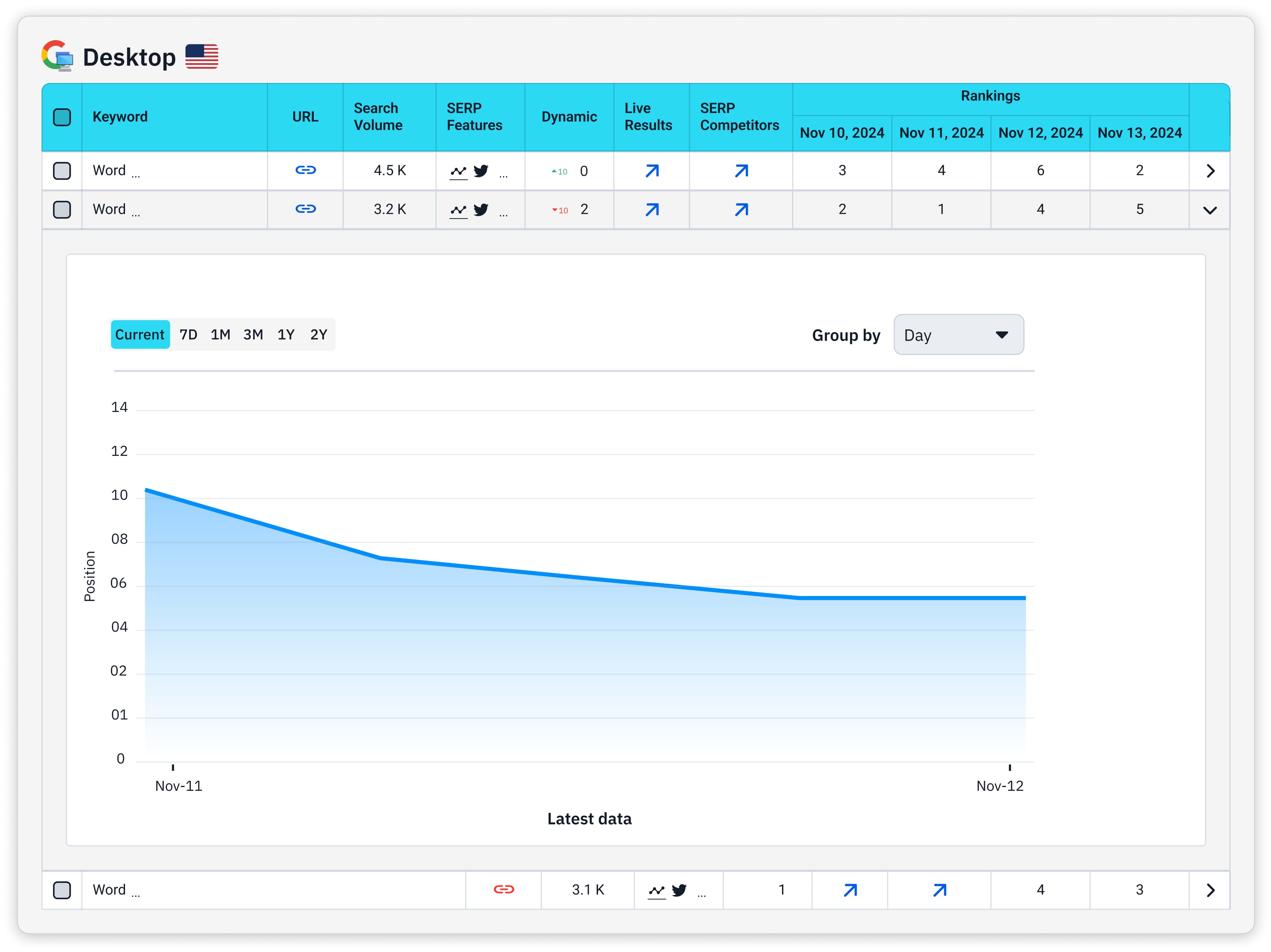Screen dimensions: 1271x952
Task: Switch chart range to 7D
Action: tap(188, 334)
